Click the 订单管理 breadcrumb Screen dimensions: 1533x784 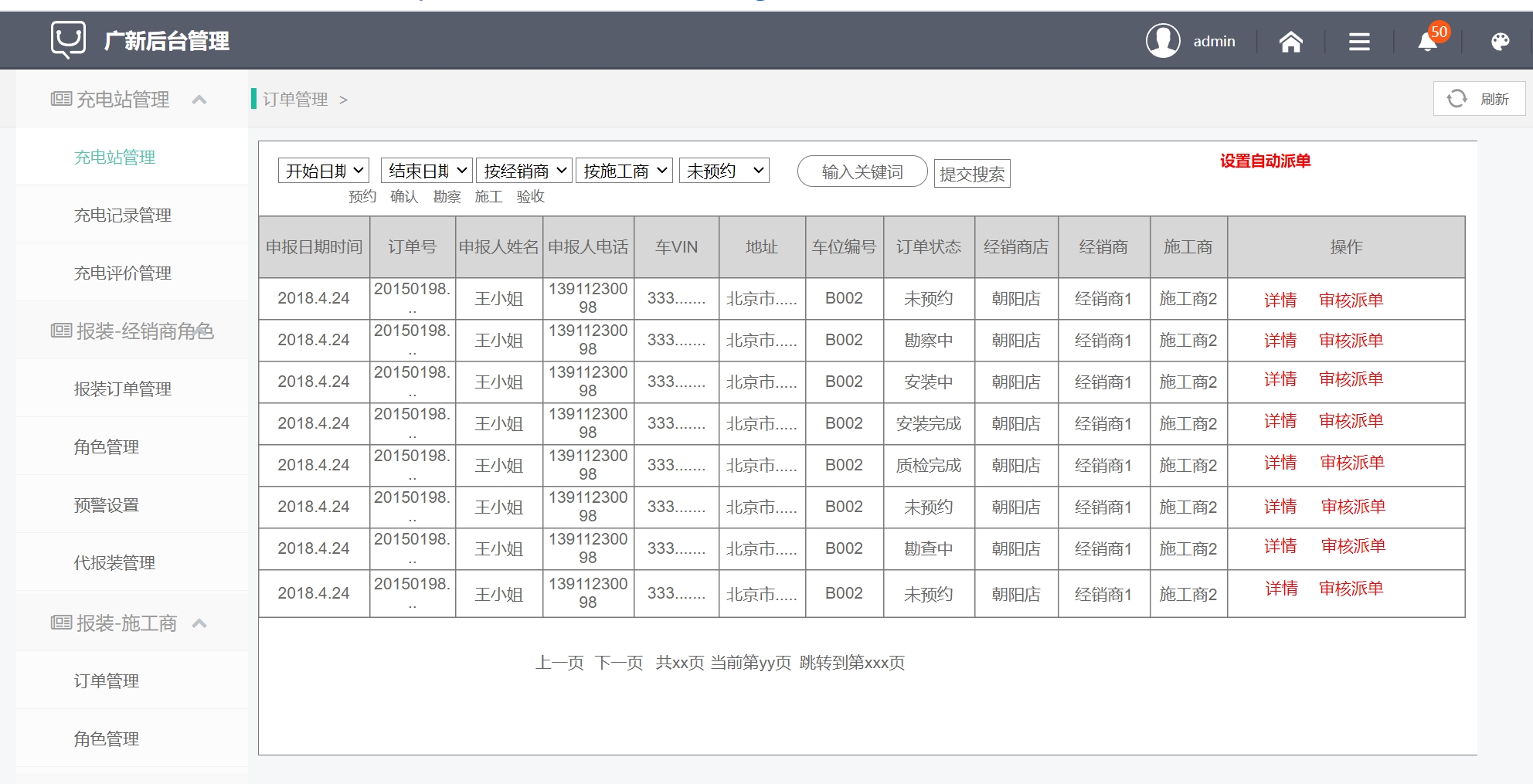(x=295, y=99)
